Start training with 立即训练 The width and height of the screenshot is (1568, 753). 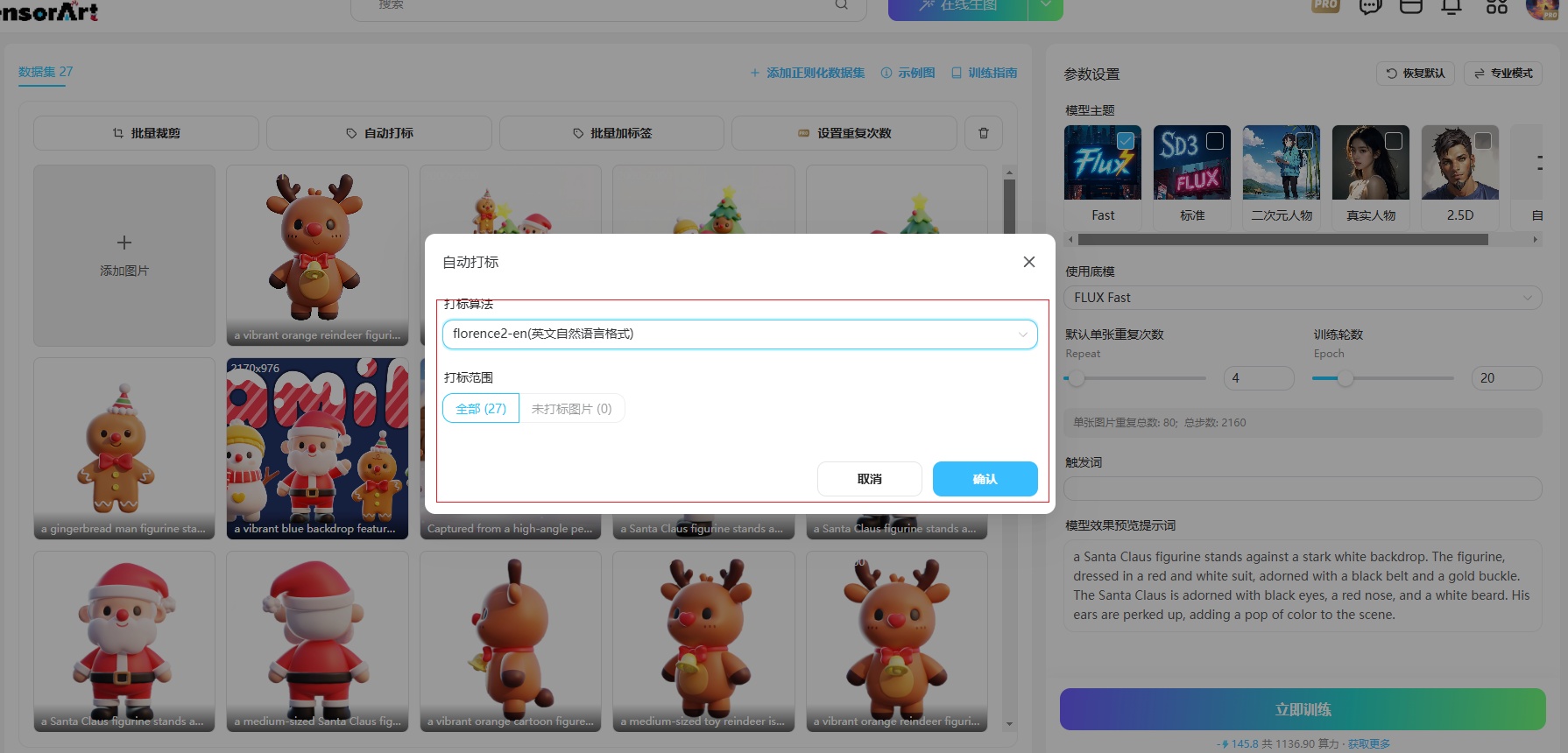click(1303, 709)
